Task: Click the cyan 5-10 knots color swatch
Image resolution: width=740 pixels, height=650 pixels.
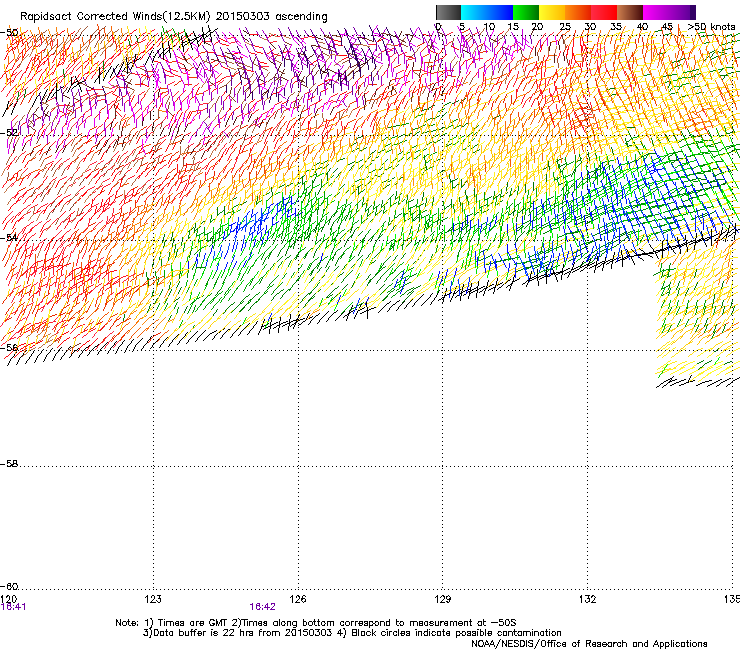Action: tap(474, 12)
